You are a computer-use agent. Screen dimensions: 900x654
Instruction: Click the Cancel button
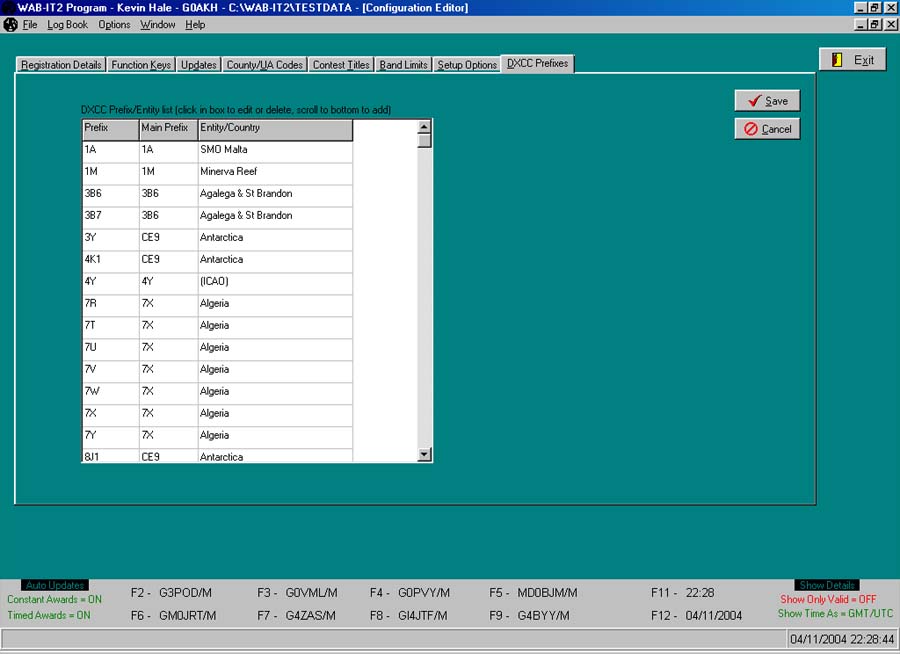pyautogui.click(x=767, y=128)
